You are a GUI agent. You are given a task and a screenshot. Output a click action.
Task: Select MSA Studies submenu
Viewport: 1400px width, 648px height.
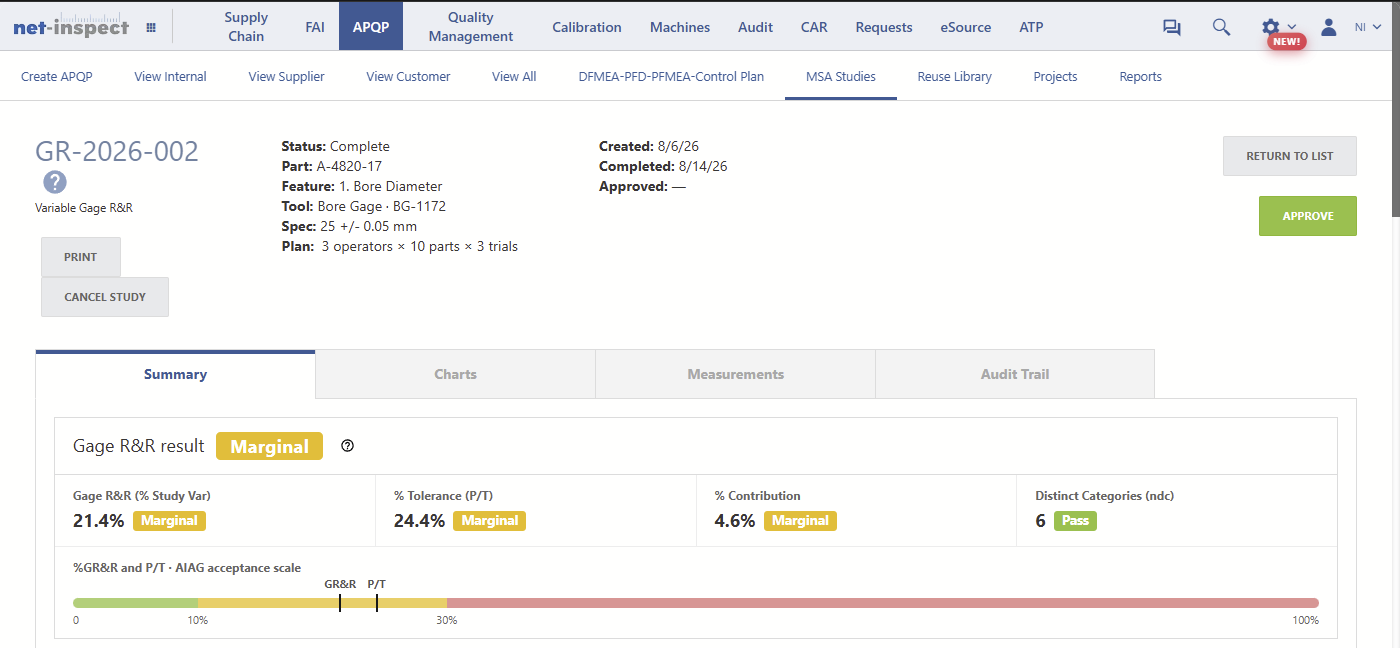tap(841, 76)
